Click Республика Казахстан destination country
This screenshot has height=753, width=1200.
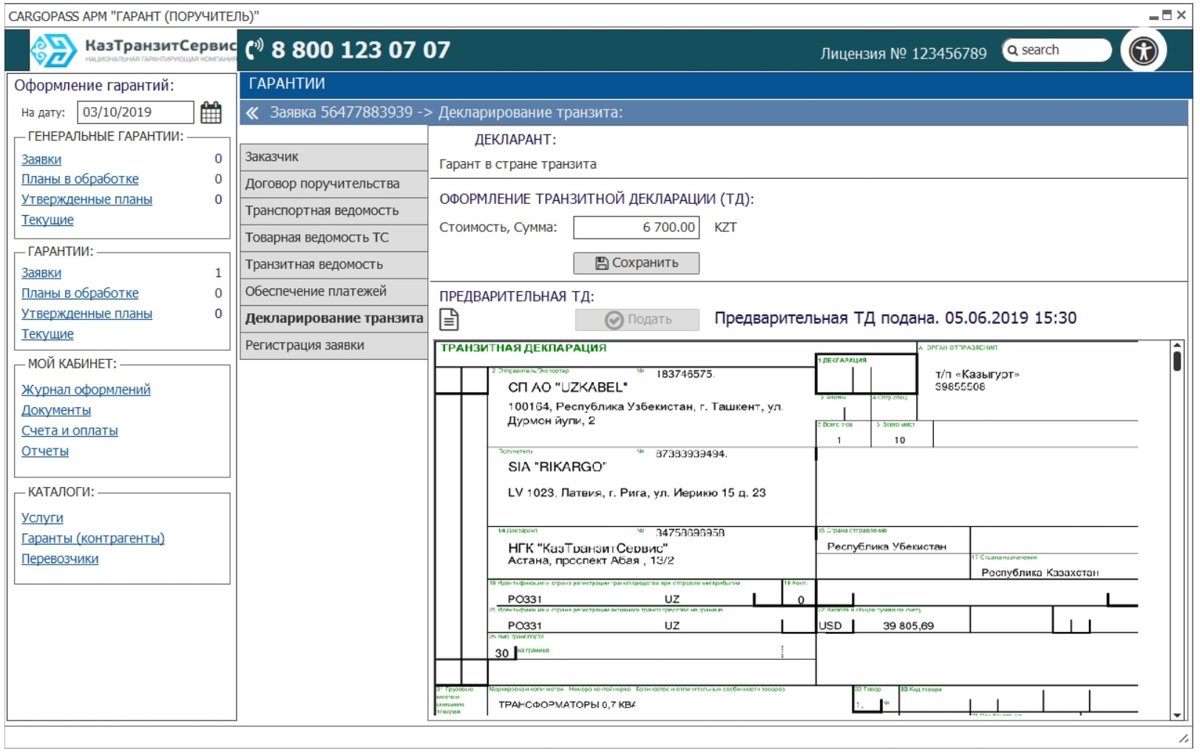point(1040,573)
